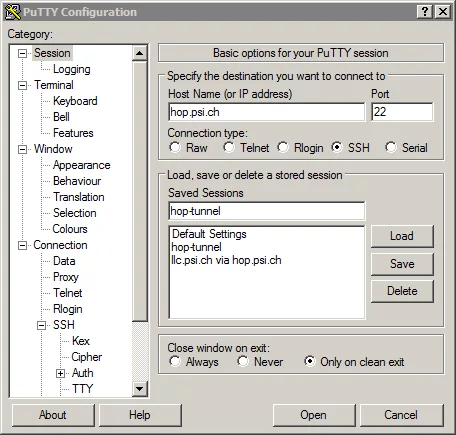Open the Keyboard category
Viewport: 456px width, 435px height.
coord(75,101)
